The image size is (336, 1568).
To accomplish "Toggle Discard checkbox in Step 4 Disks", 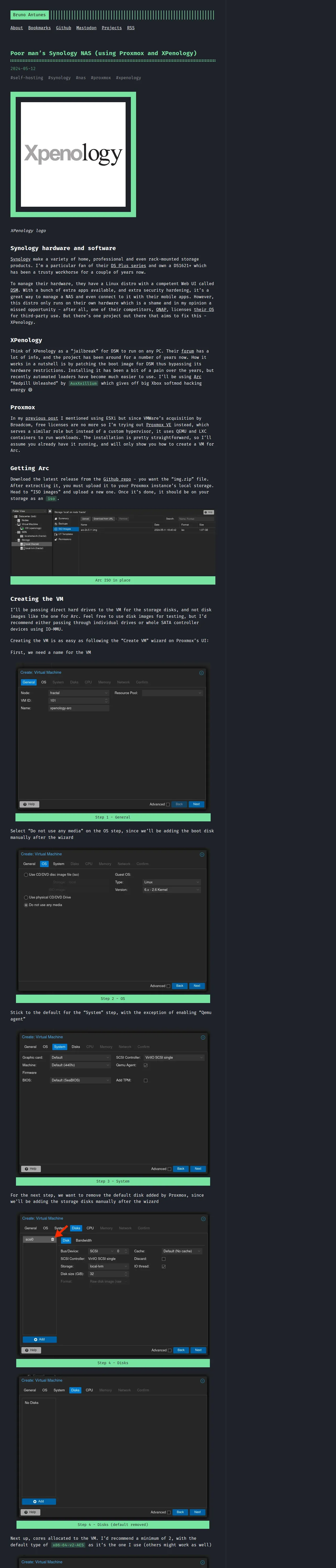I will coord(164,1259).
